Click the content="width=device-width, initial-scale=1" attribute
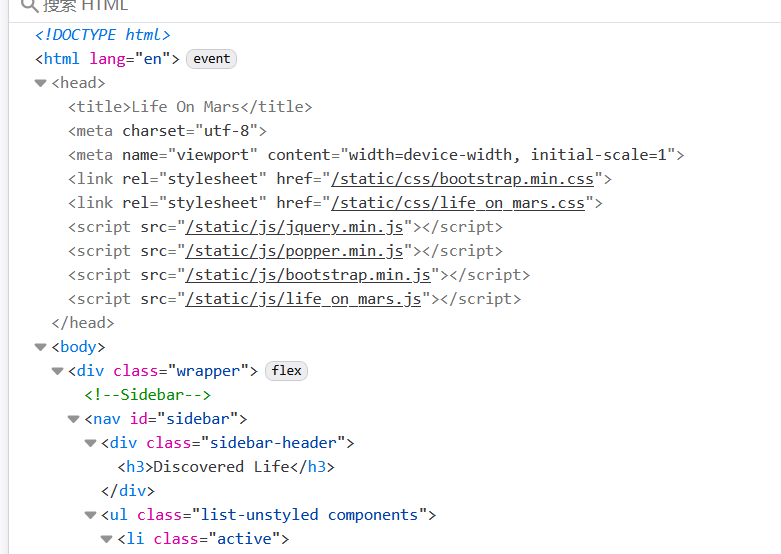This screenshot has width=781, height=554. point(472,155)
